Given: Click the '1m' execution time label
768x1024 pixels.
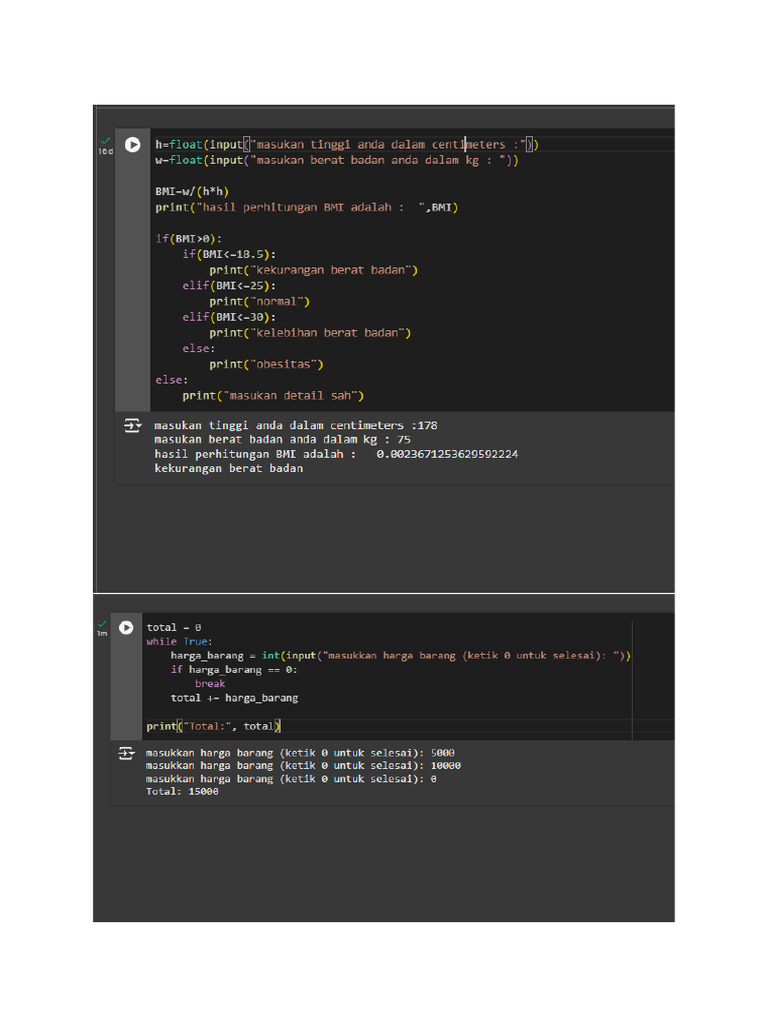Looking at the screenshot, I should click(x=102, y=634).
